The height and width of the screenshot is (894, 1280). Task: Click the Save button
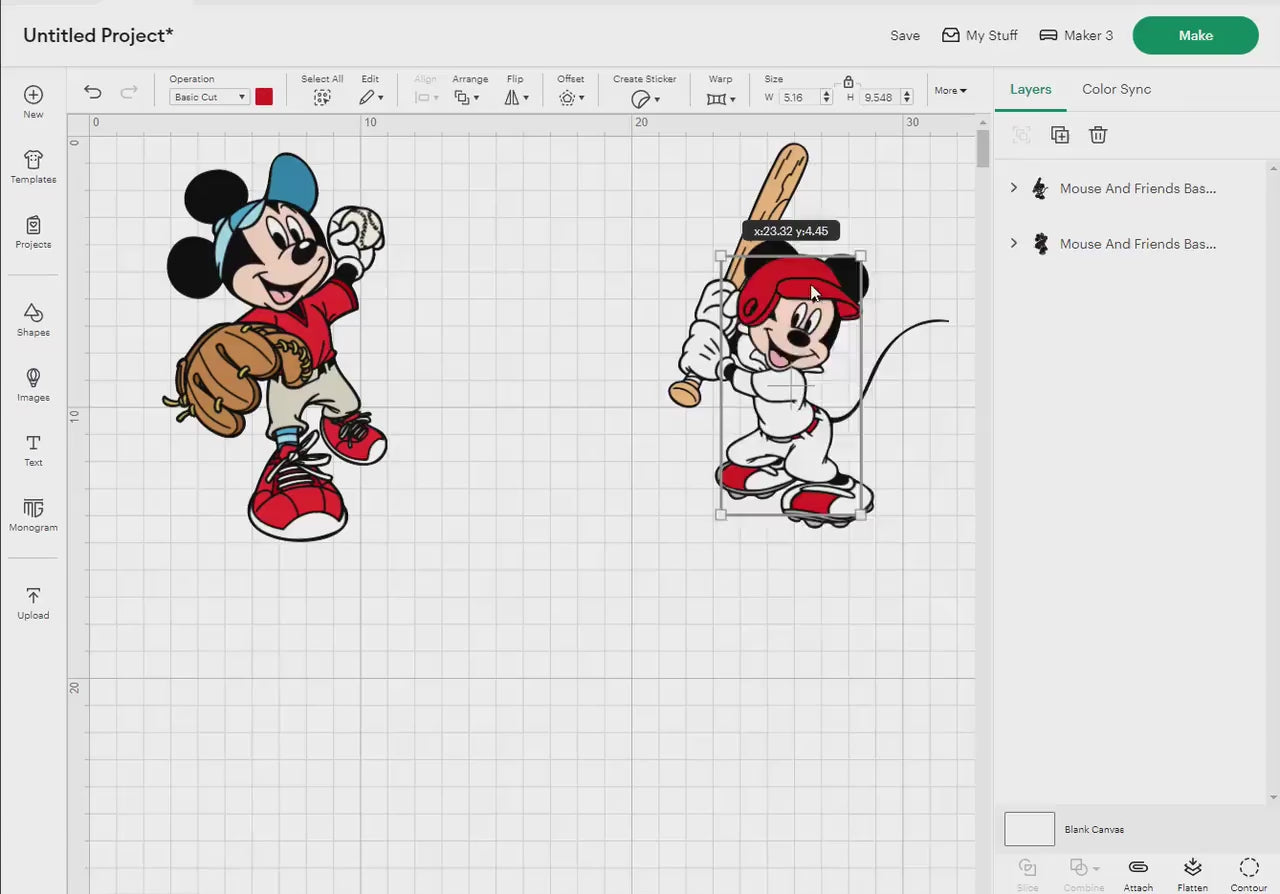click(x=905, y=35)
